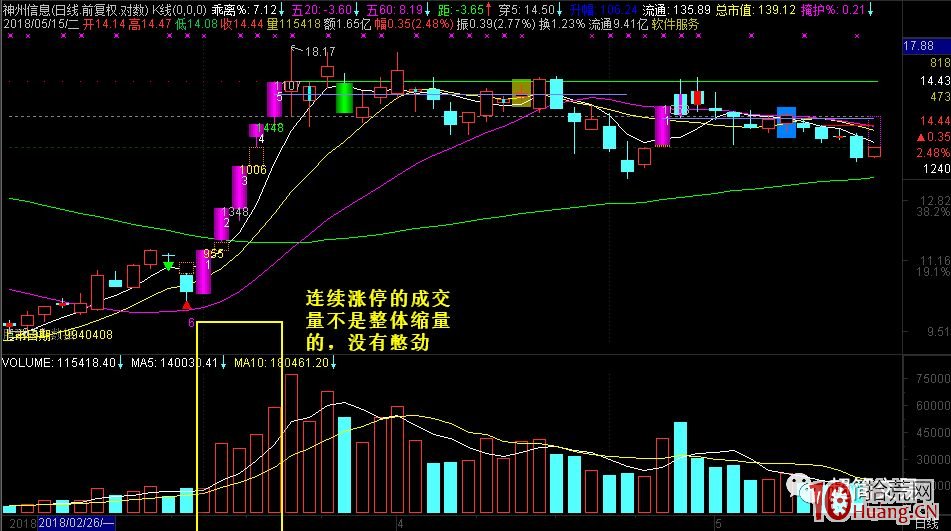
Task: Click the 乖离% 7.12 indicator value
Action: coord(244,10)
